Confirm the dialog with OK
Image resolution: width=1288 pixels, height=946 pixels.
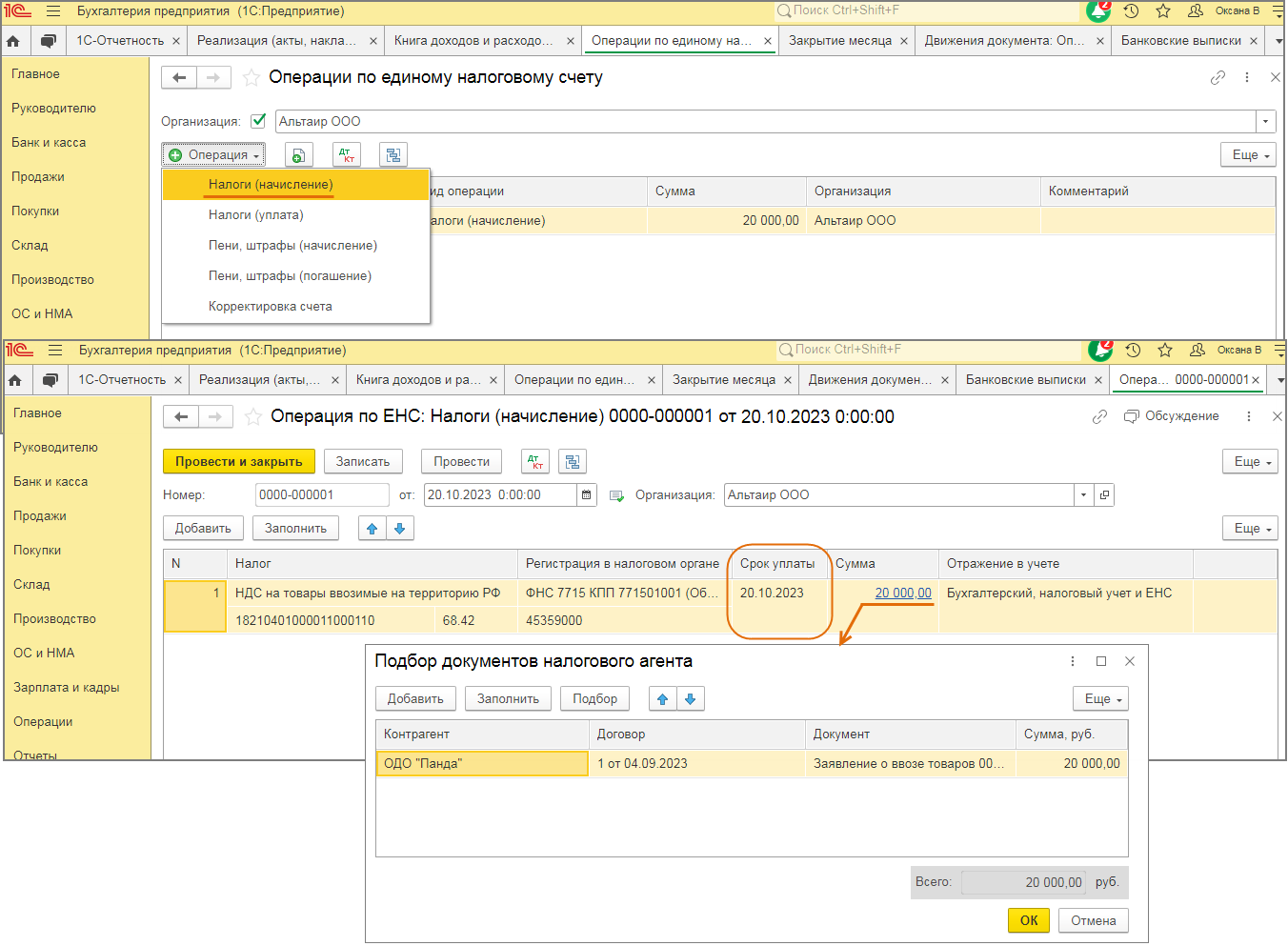click(1029, 921)
